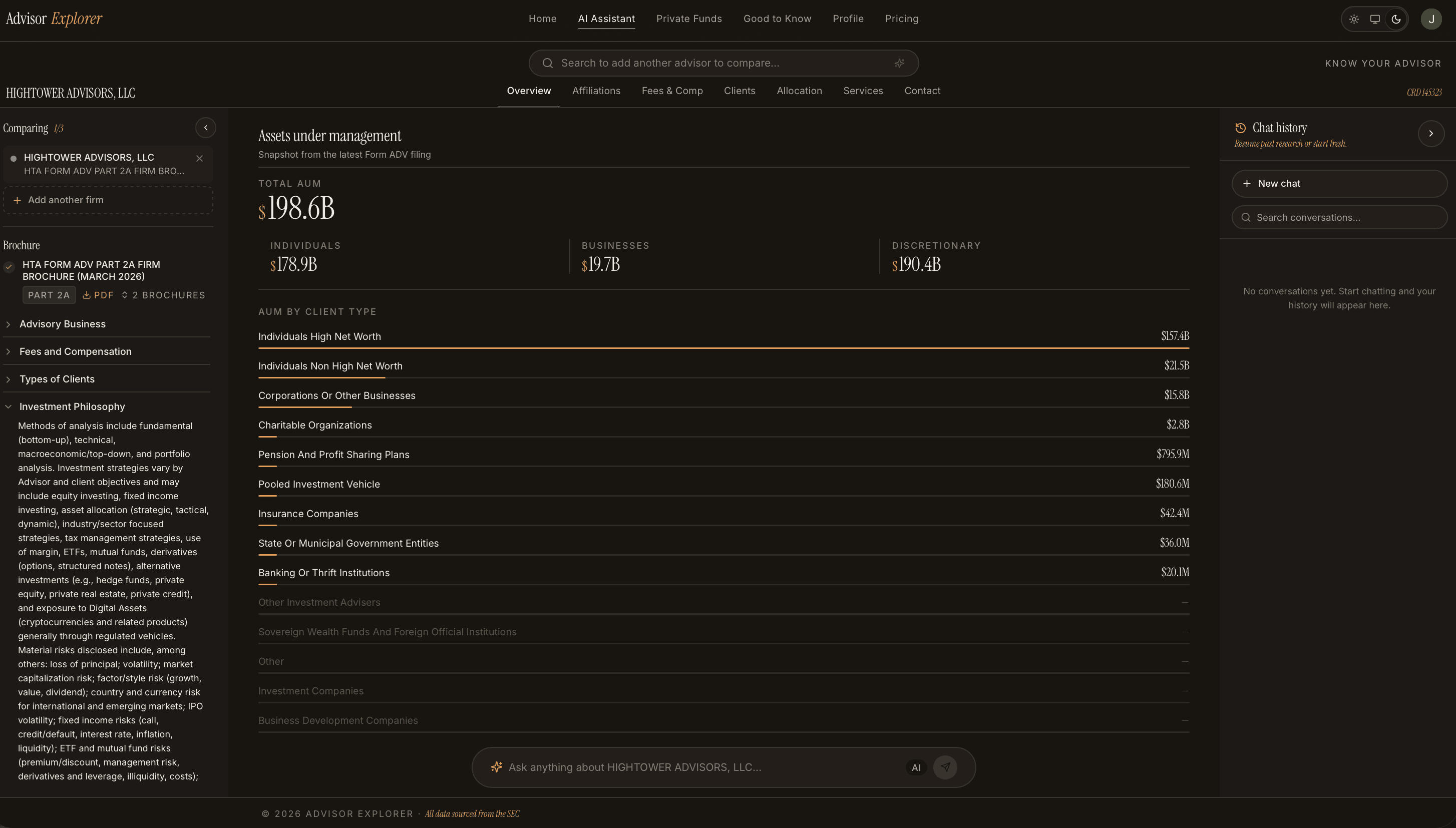This screenshot has height=828, width=1456.
Task: Go to Private Funds page
Action: [x=689, y=19]
